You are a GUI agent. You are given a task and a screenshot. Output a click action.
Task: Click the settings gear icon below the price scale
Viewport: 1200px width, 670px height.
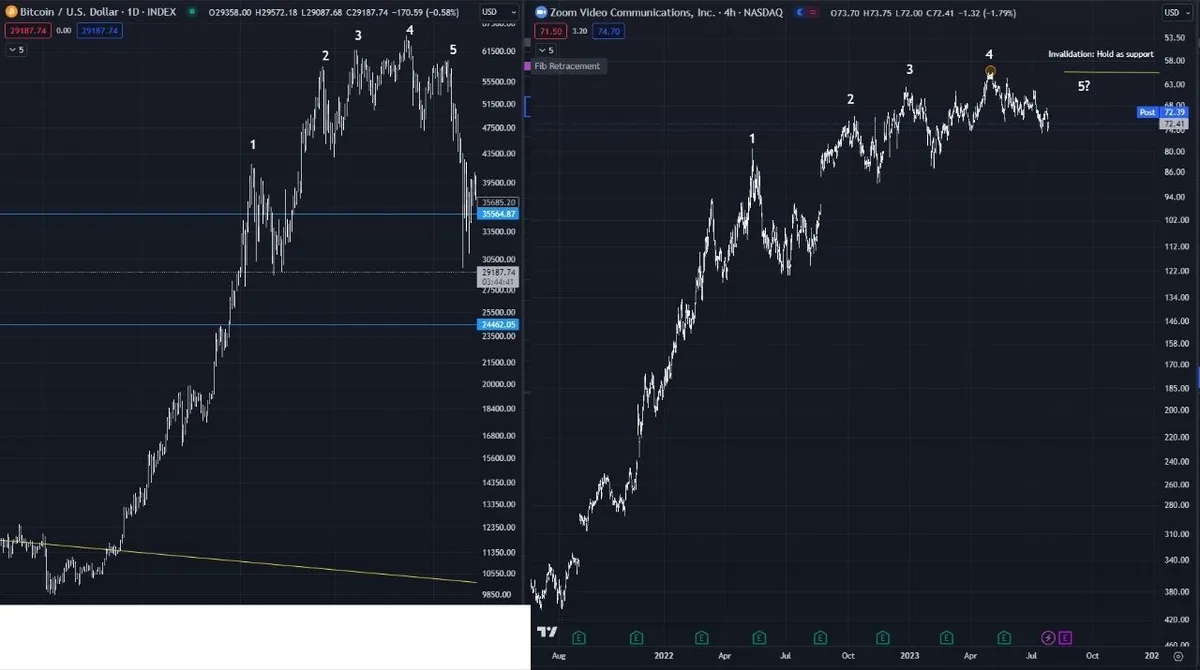1178,655
